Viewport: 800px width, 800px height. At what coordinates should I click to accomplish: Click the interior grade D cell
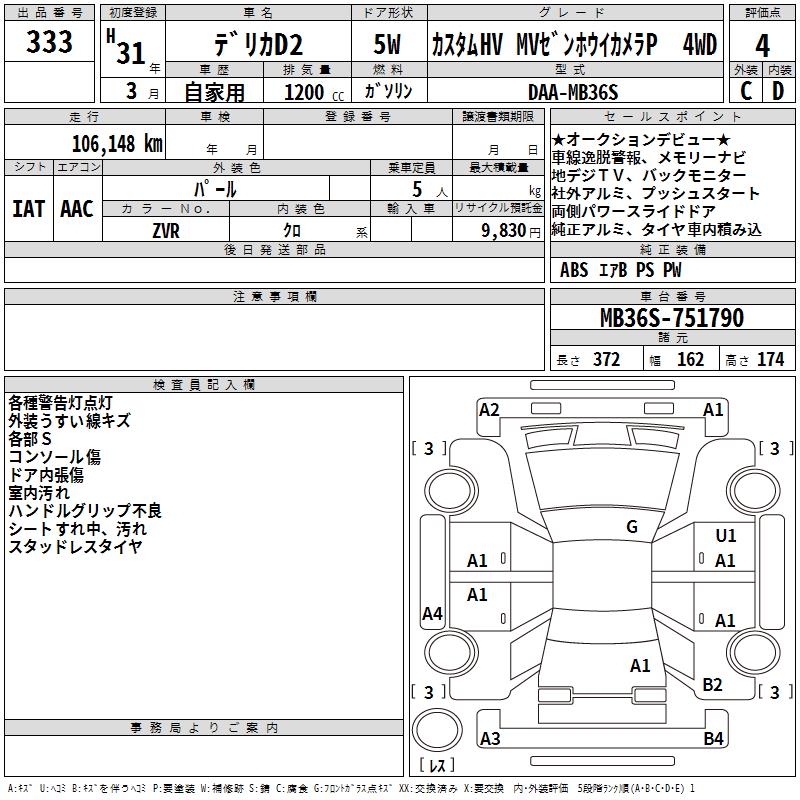pos(778,91)
